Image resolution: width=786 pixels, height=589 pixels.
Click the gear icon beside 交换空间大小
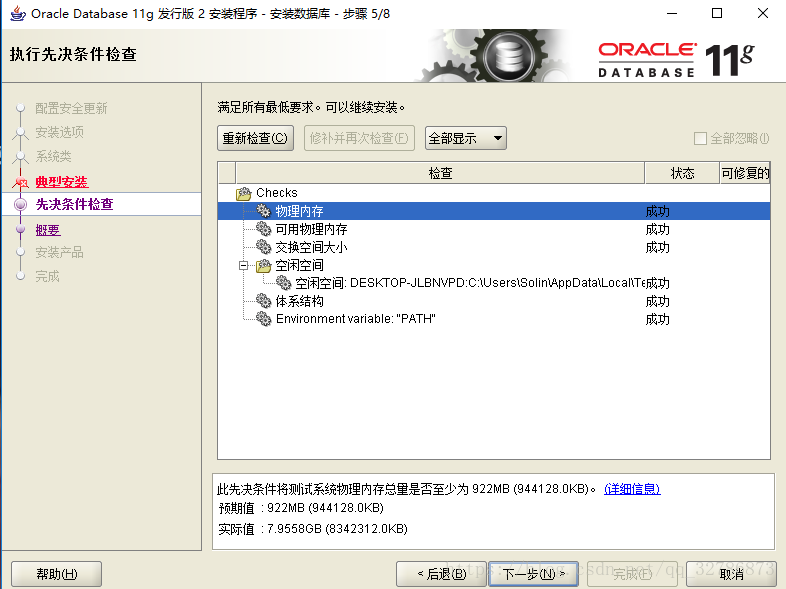[x=264, y=247]
